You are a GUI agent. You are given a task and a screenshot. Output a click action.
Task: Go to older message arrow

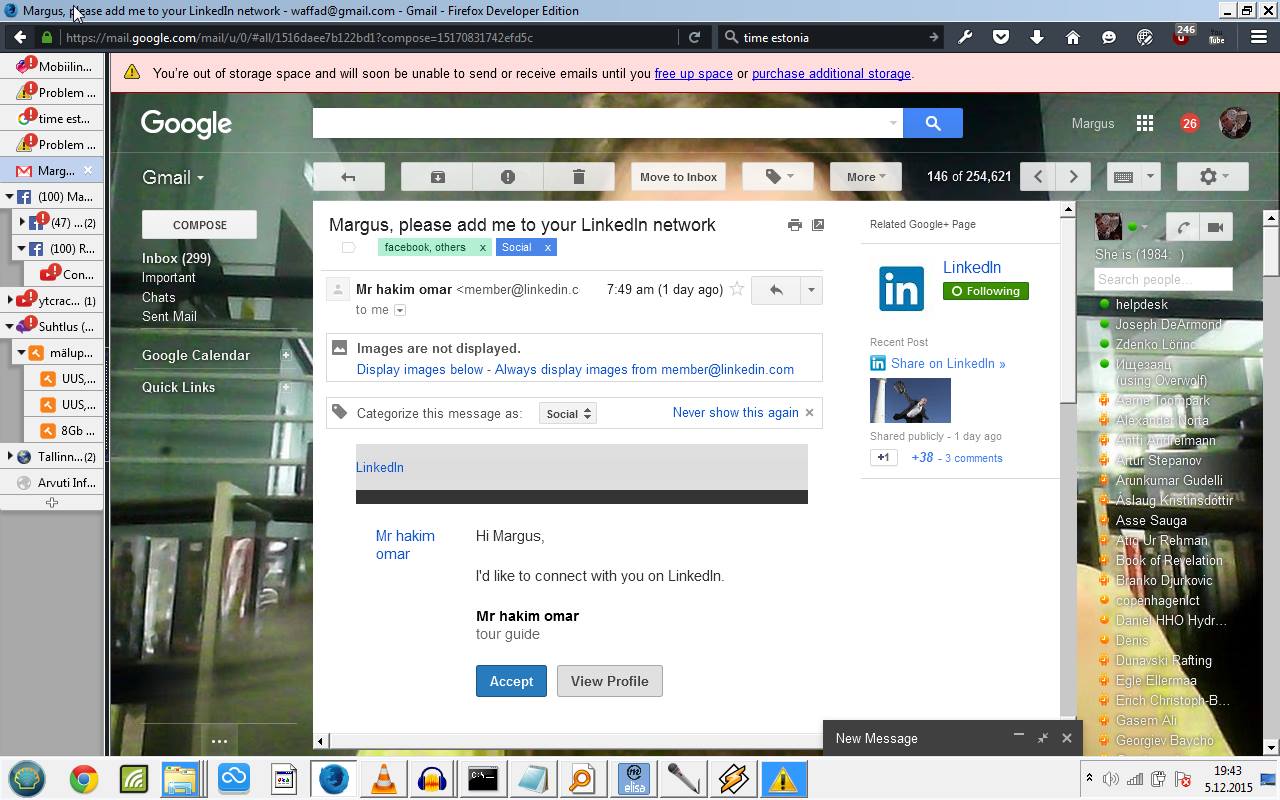[x=1073, y=177]
